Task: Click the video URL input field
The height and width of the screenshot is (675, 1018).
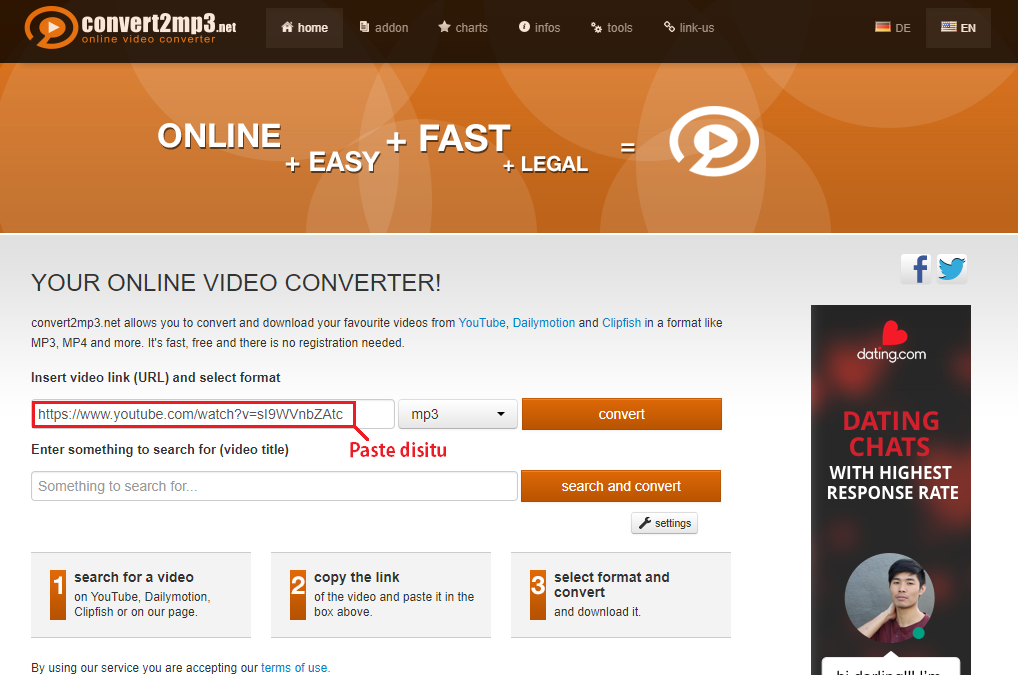Action: 213,414
